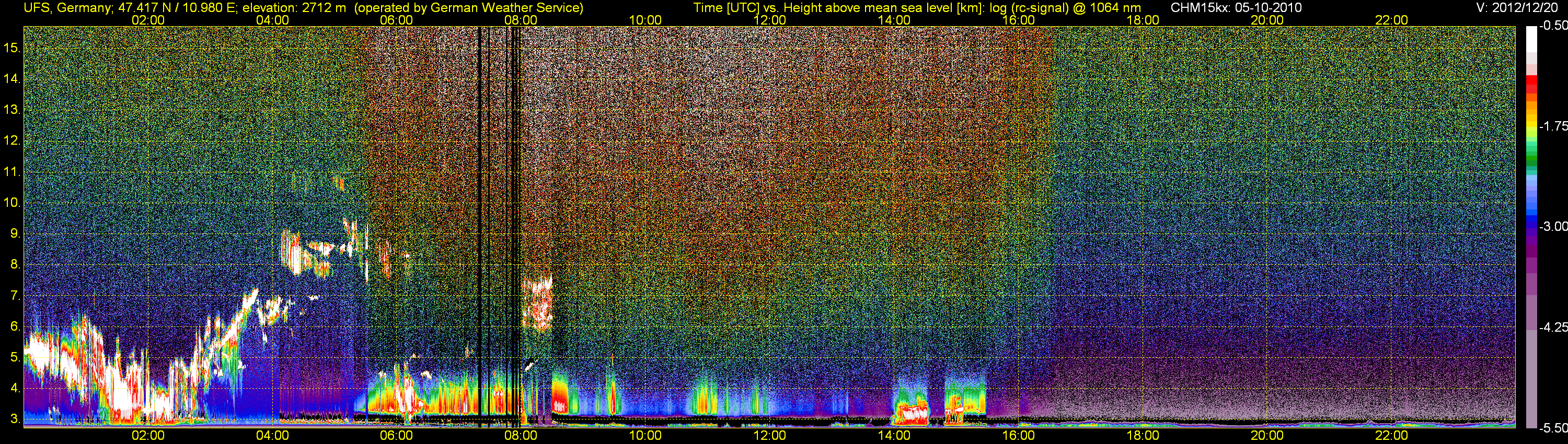Click the "11." height axis label
Screen dimensions: 1568x444
point(12,171)
